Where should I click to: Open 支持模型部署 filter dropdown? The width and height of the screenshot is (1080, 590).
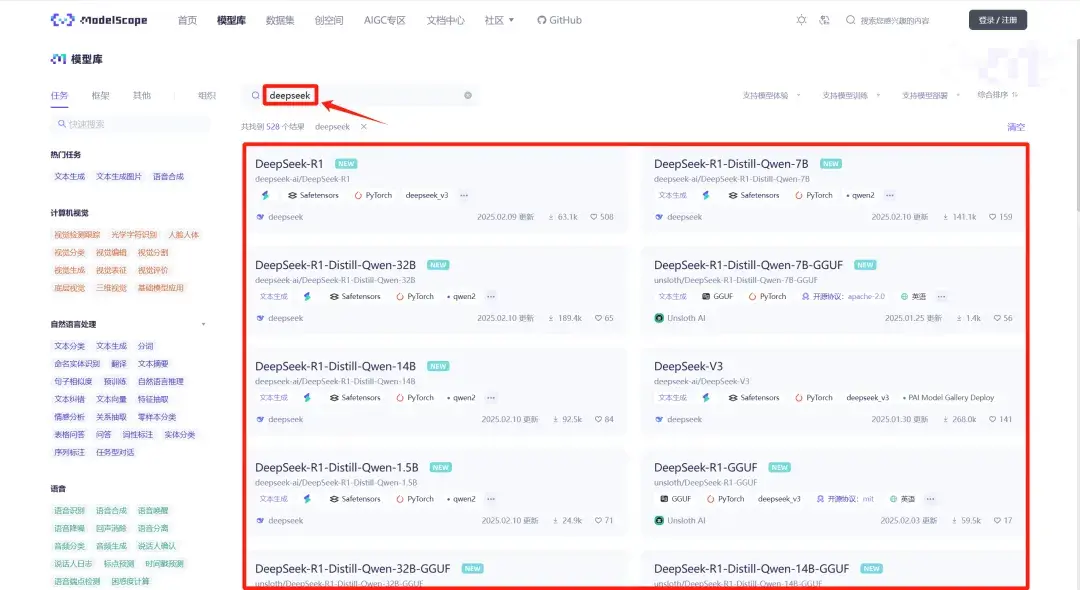coord(931,96)
